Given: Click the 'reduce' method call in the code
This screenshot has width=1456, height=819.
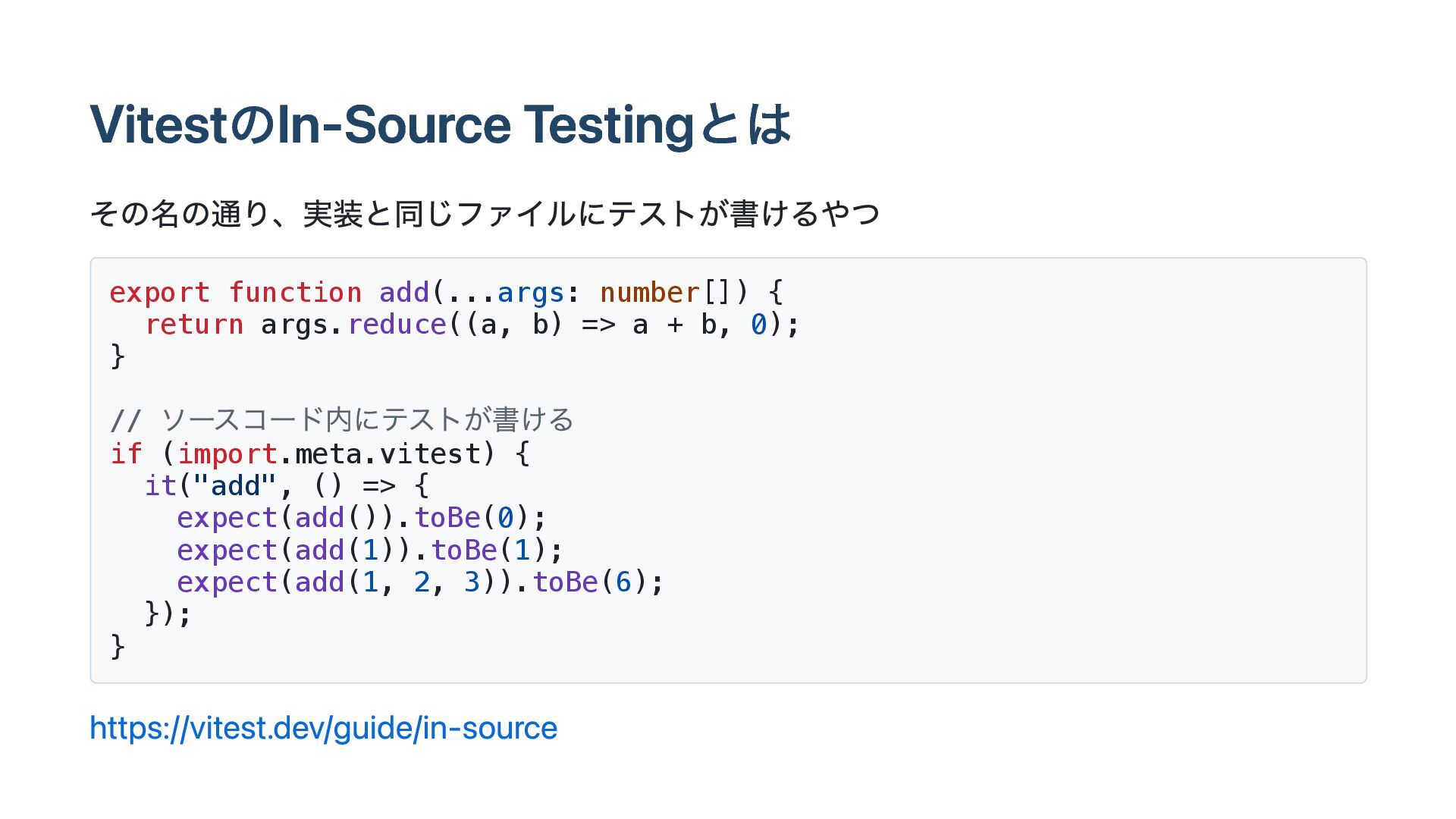Looking at the screenshot, I should pos(397,325).
